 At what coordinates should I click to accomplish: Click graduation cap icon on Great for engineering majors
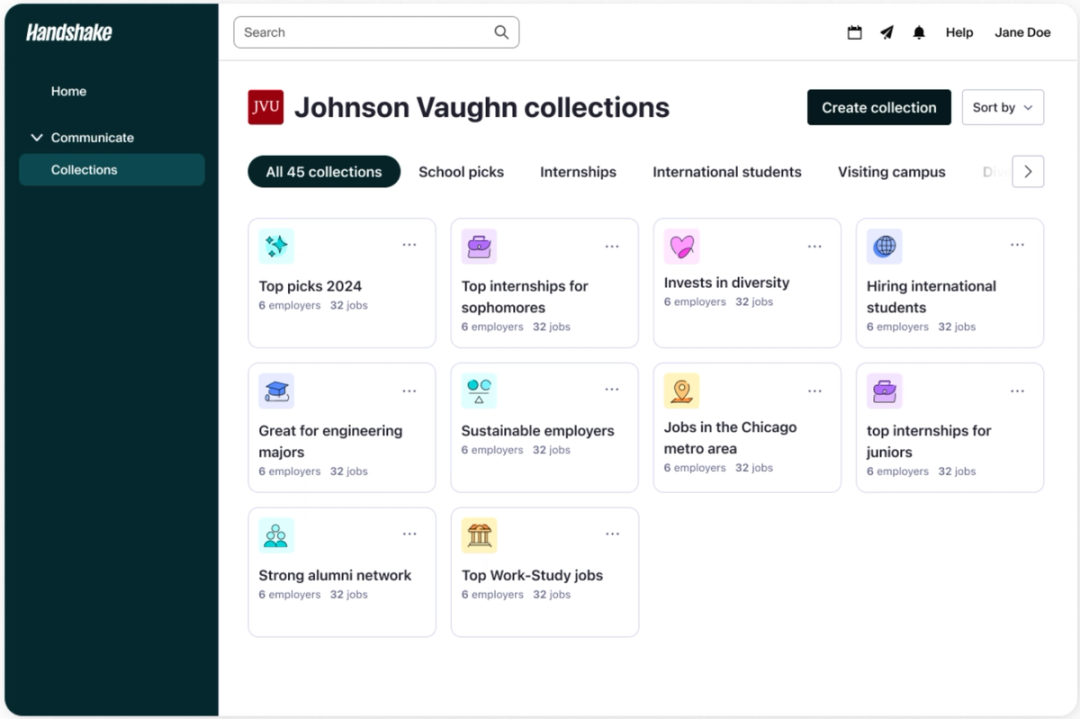[x=276, y=390]
